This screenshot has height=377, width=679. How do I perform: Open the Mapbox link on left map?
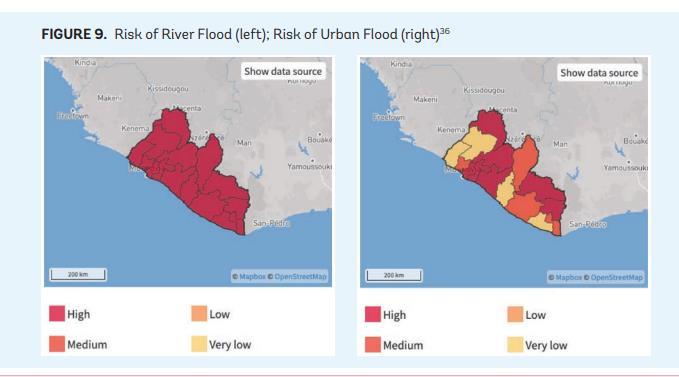coord(252,276)
